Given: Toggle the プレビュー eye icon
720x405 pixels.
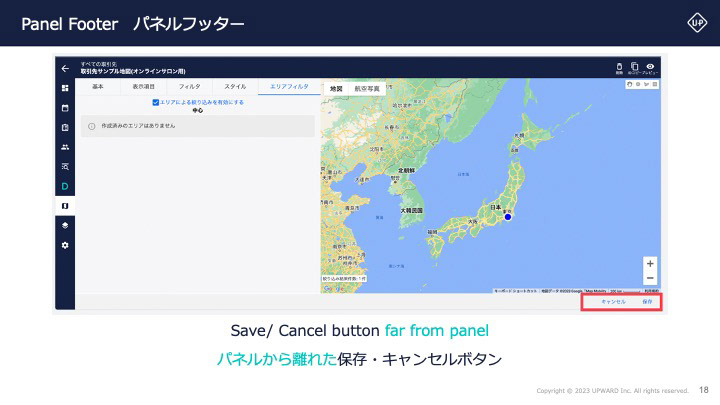Looking at the screenshot, I should click(x=650, y=68).
